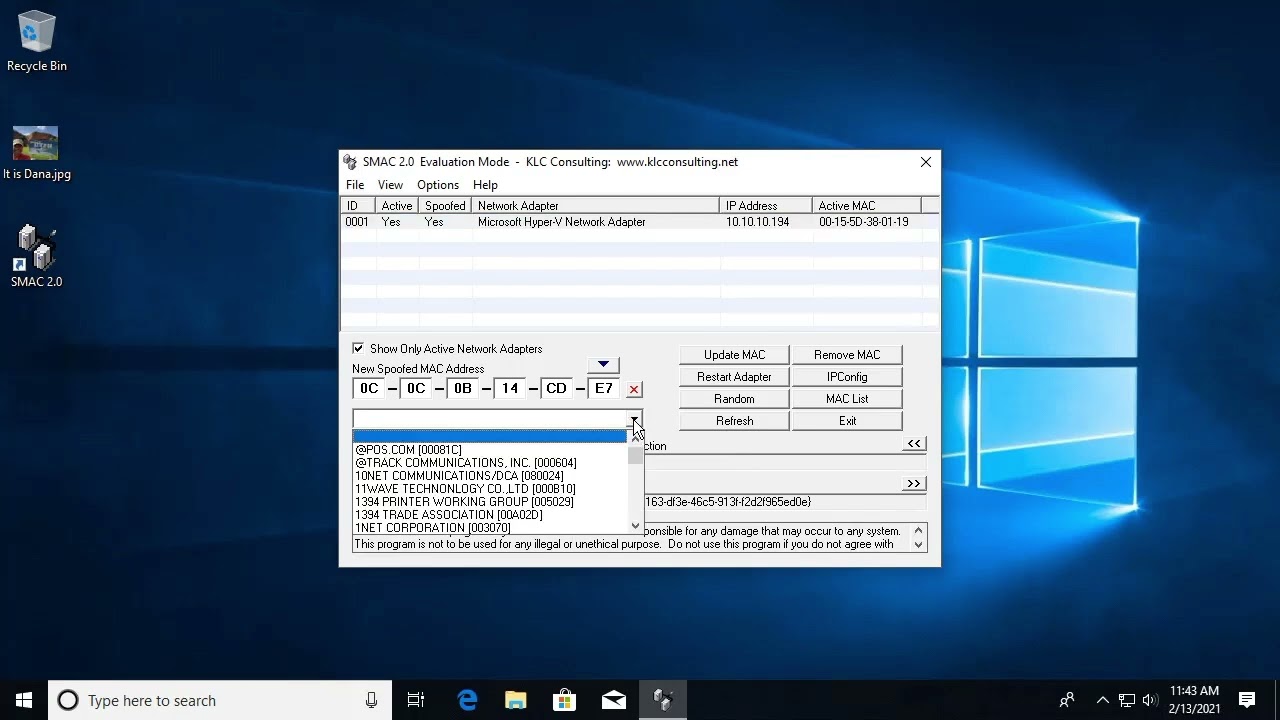Click the ID column header
The image size is (1280, 720).
point(358,206)
